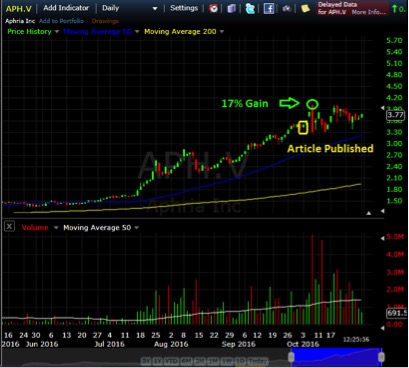Share chart via the Twitter bird icon
409x368 pixels.
pos(250,8)
